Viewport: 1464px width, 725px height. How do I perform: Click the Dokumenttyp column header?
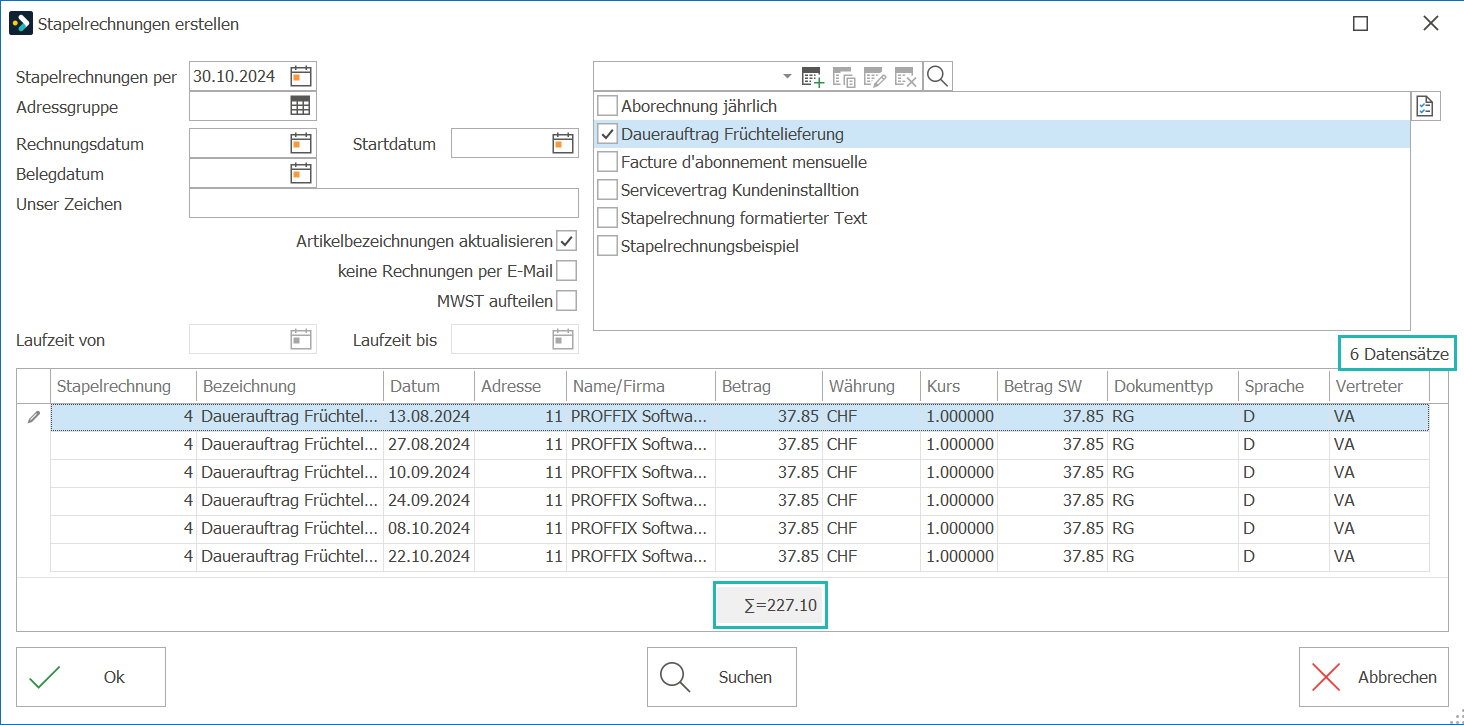click(x=1172, y=386)
